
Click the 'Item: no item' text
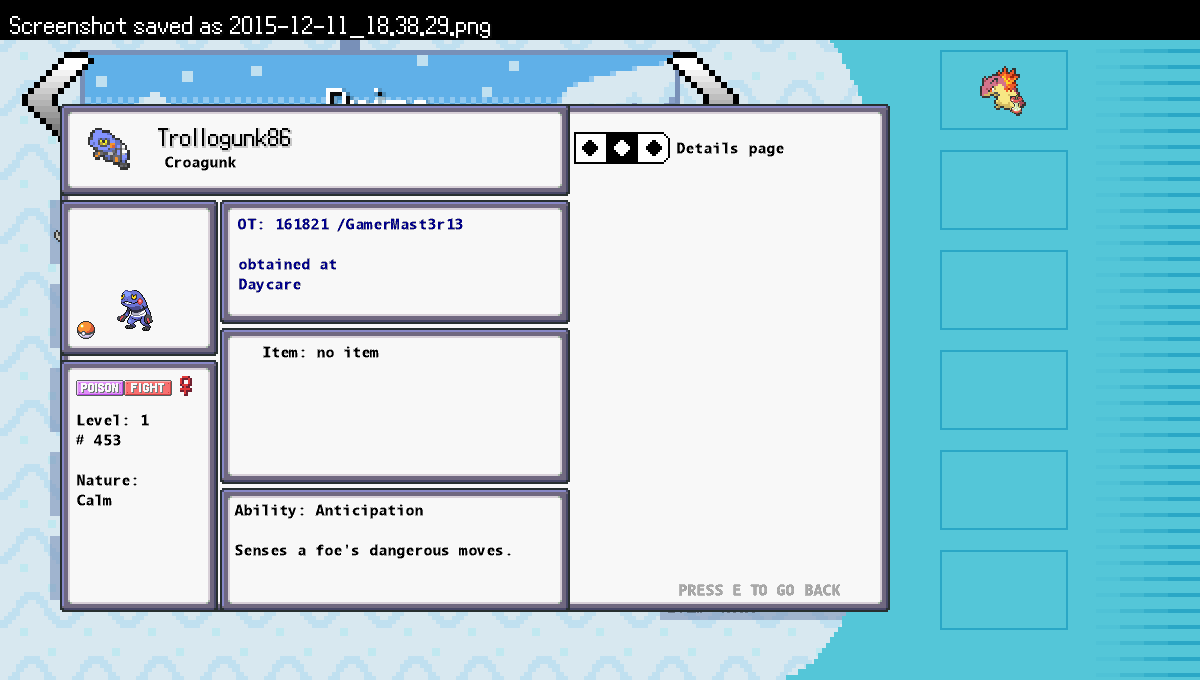(x=320, y=353)
